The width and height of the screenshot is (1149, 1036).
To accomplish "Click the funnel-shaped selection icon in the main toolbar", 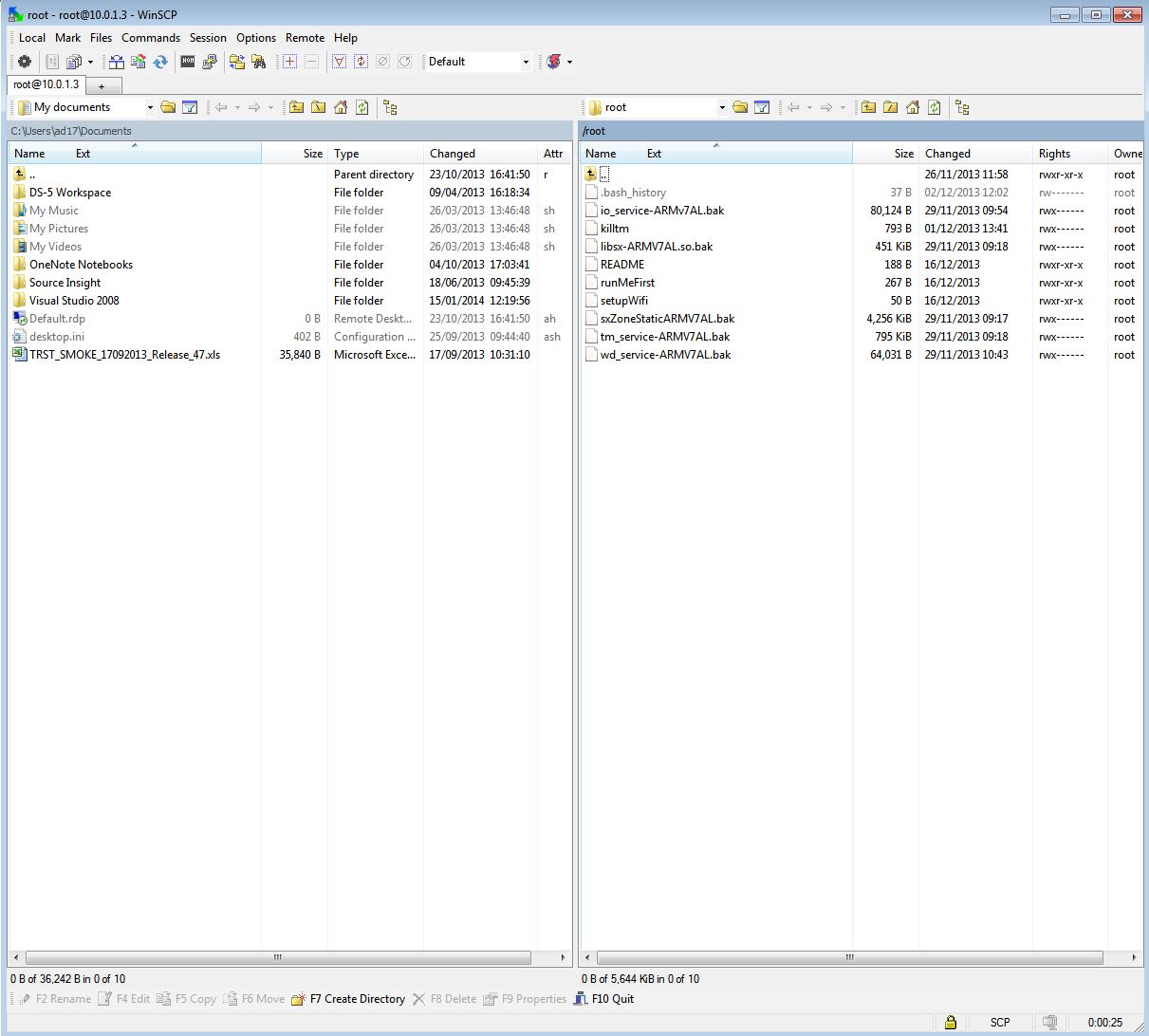I will point(339,62).
